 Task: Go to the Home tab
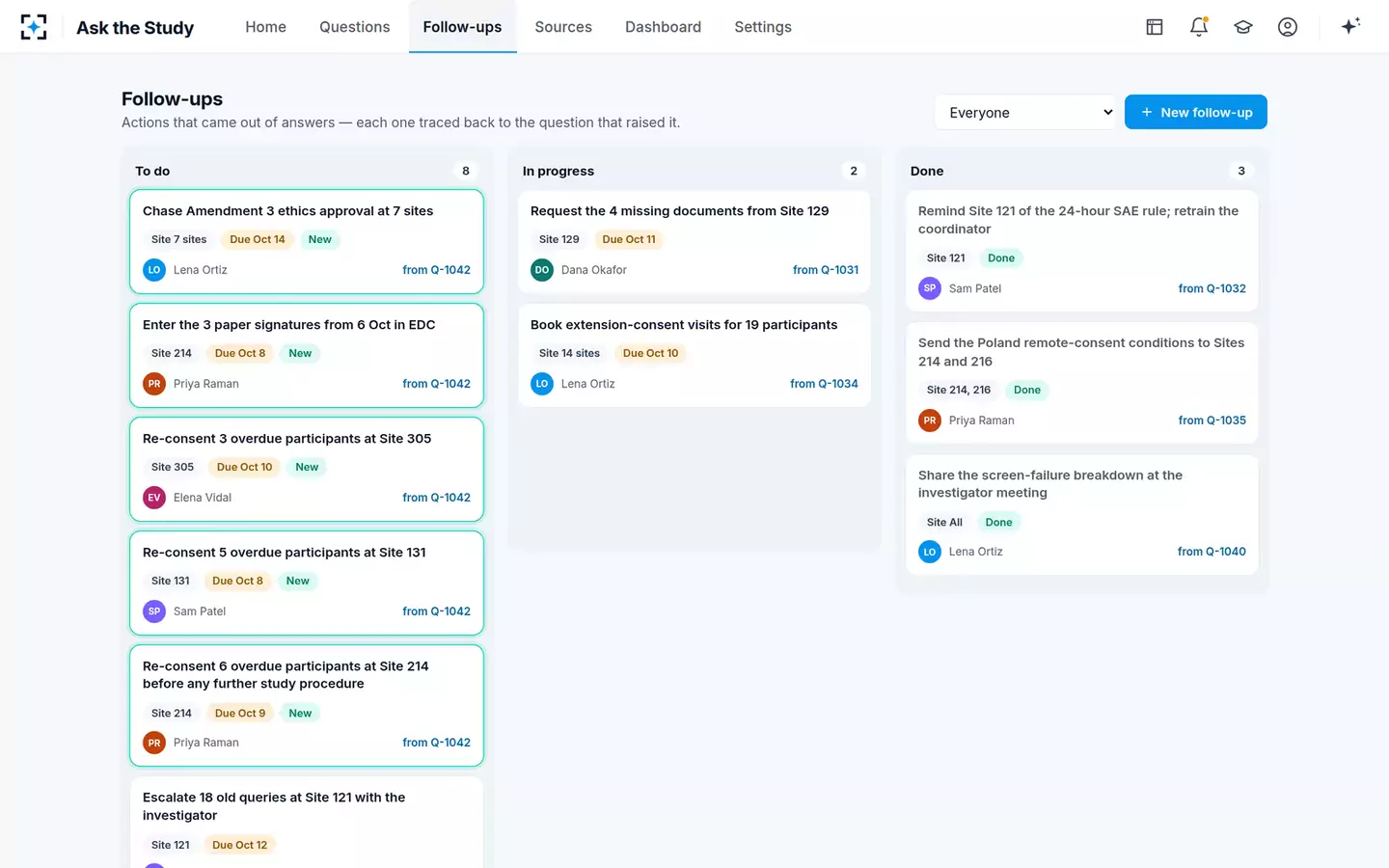(265, 27)
